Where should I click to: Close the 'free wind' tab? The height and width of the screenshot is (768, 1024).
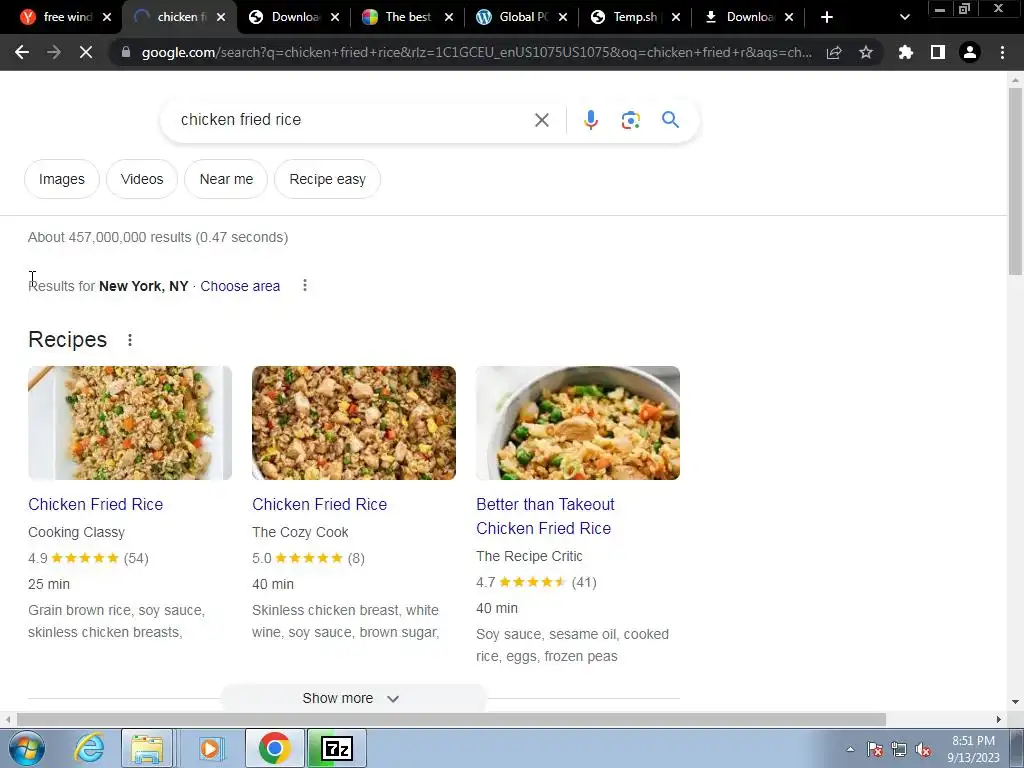(x=108, y=17)
